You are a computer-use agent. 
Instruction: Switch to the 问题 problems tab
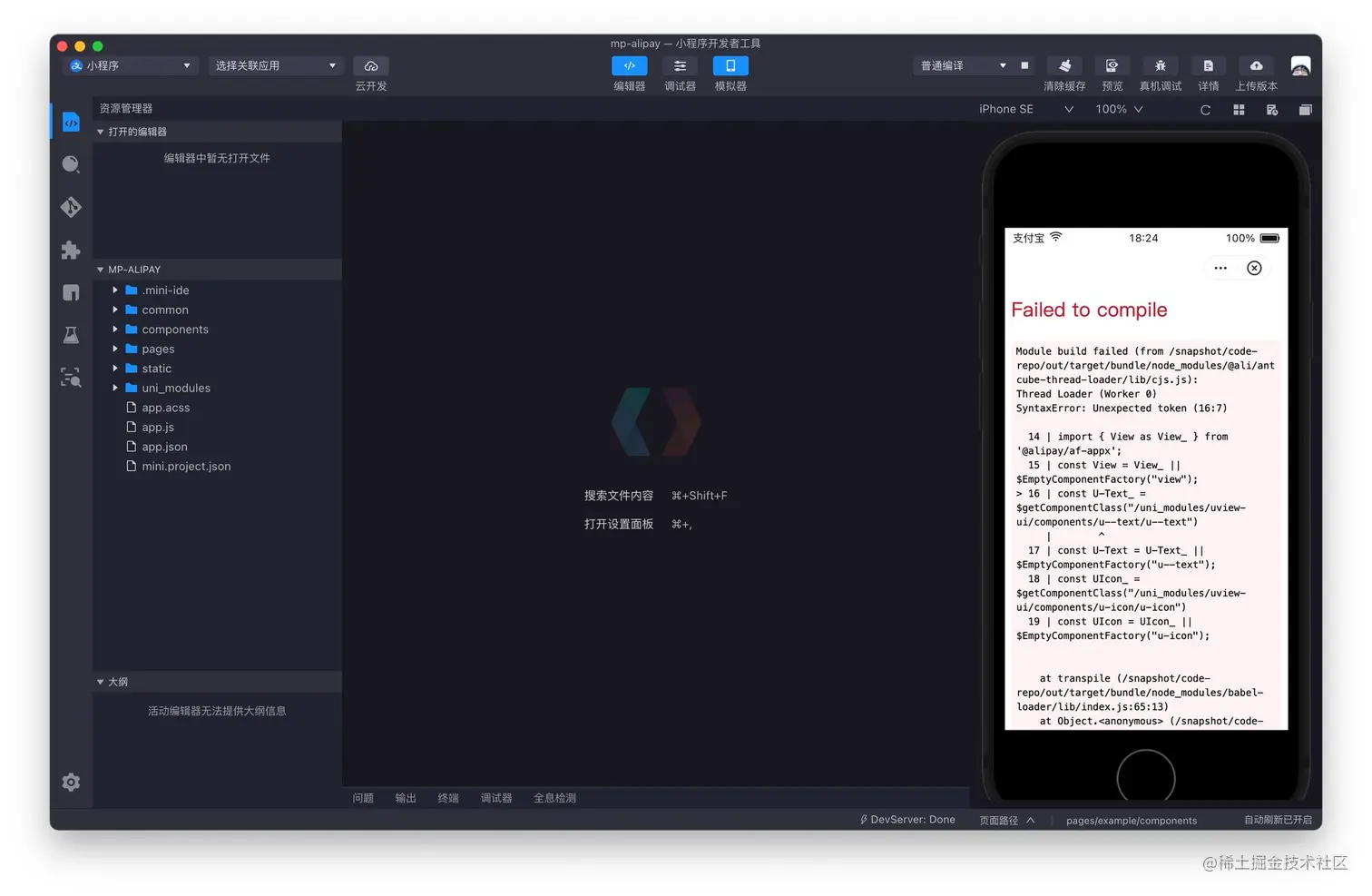point(363,798)
